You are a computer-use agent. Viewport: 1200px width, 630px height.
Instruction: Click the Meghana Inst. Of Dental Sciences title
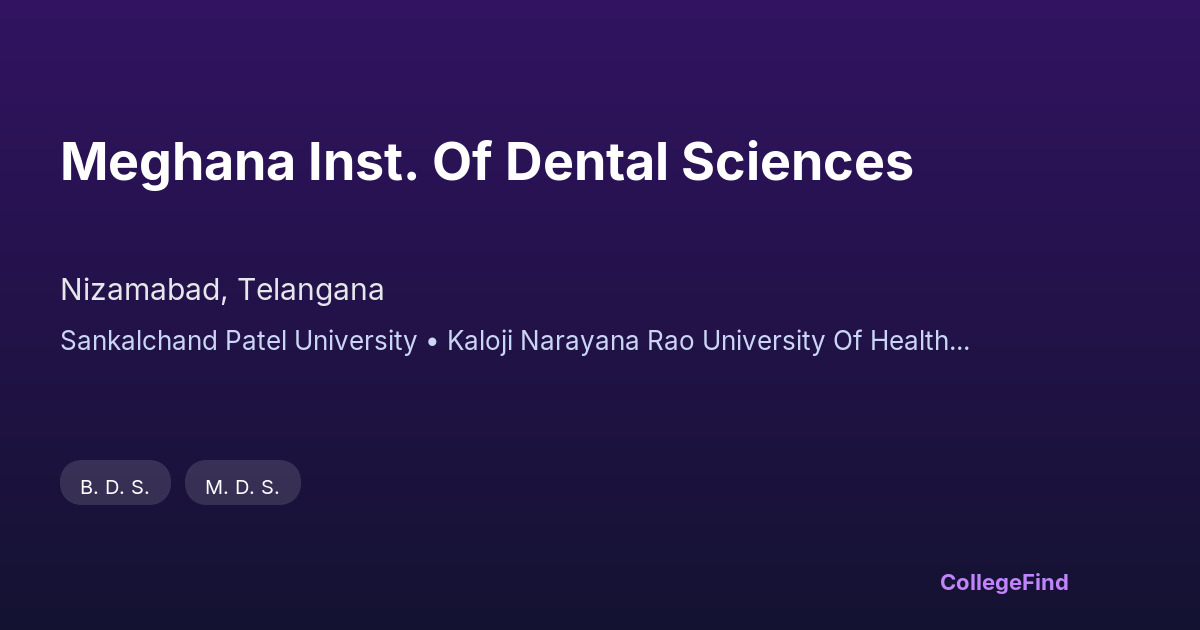(x=486, y=162)
